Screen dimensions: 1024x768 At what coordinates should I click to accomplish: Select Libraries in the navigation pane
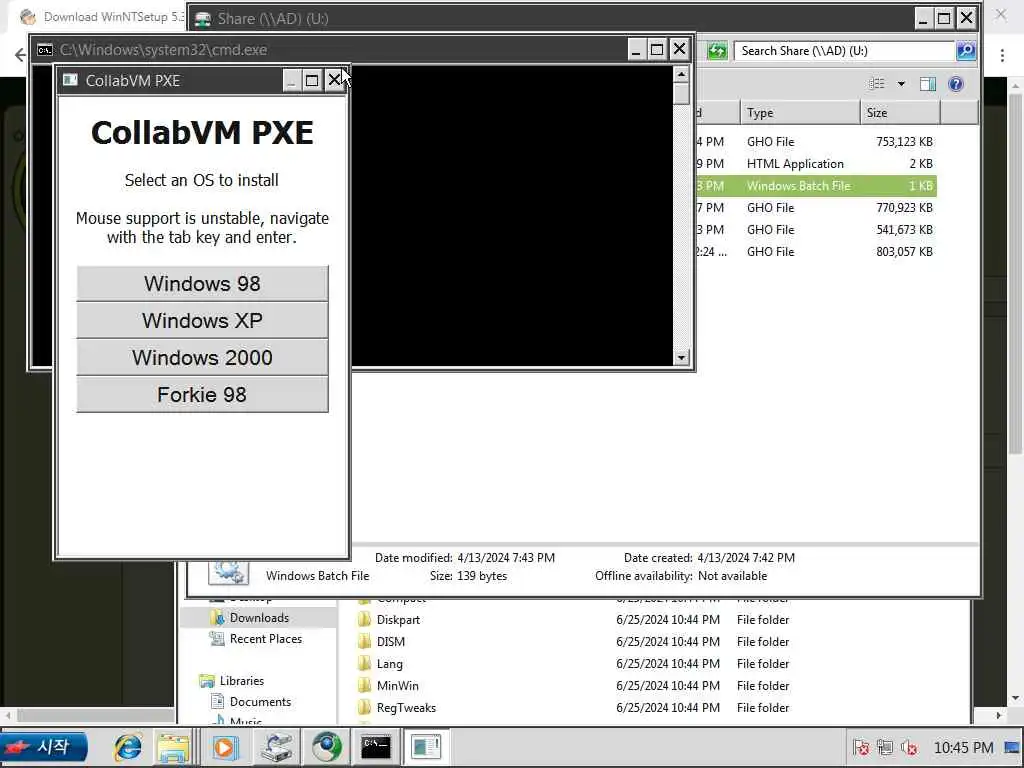232,680
